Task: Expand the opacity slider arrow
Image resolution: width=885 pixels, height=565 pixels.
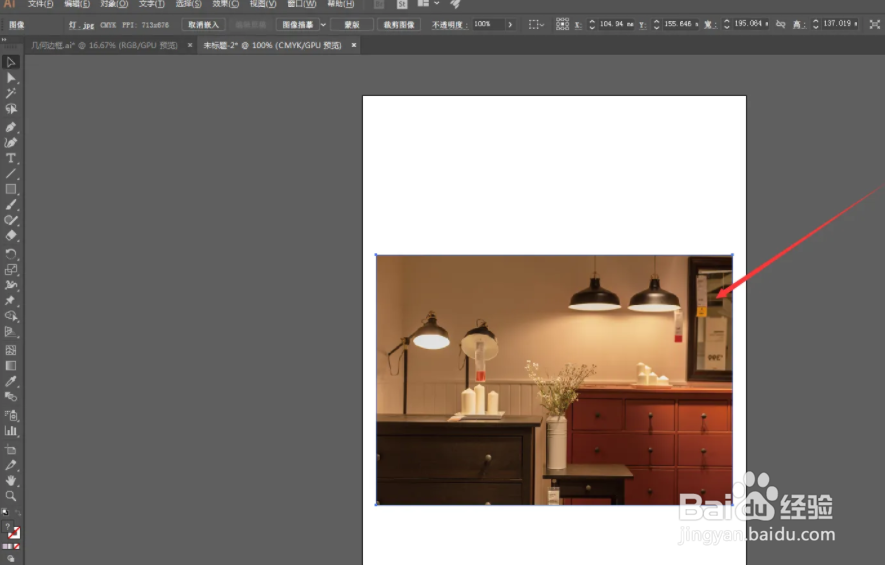Action: click(510, 24)
